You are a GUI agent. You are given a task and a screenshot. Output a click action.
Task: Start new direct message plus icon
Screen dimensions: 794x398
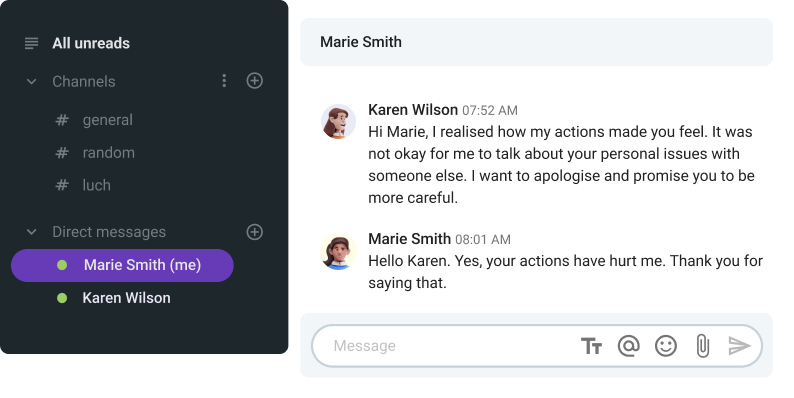[255, 232]
